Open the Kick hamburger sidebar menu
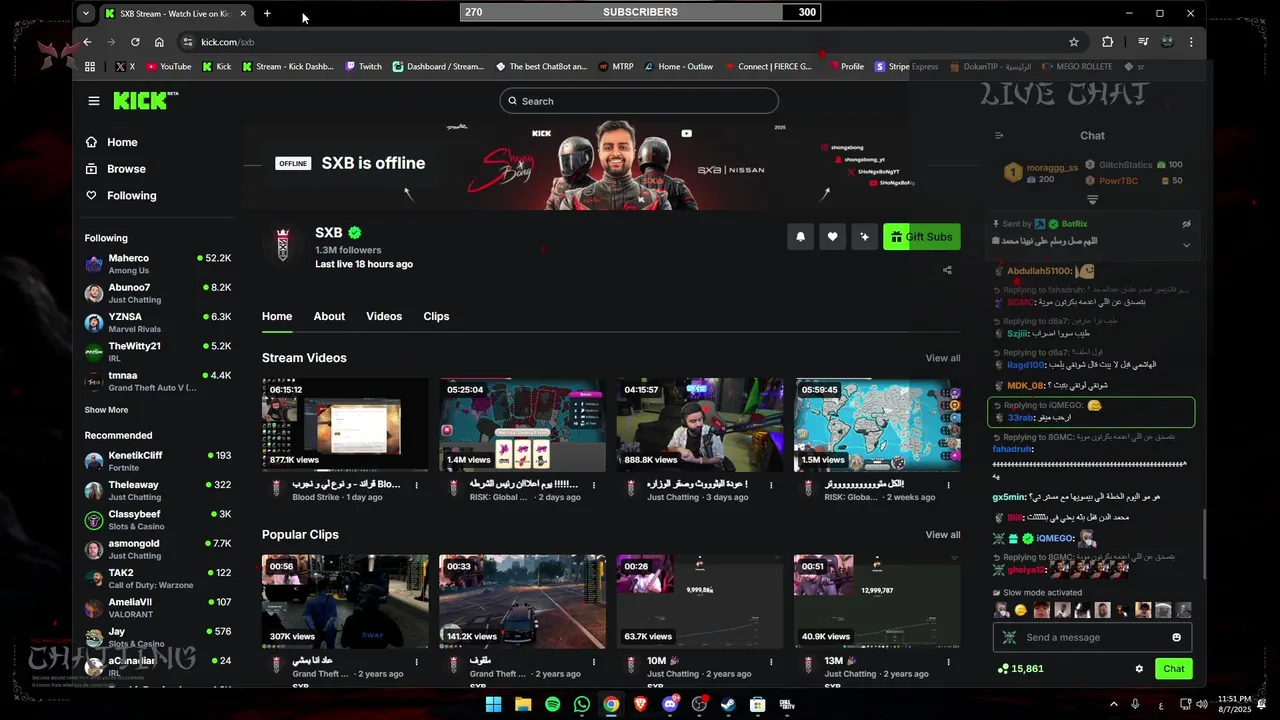 click(x=94, y=101)
